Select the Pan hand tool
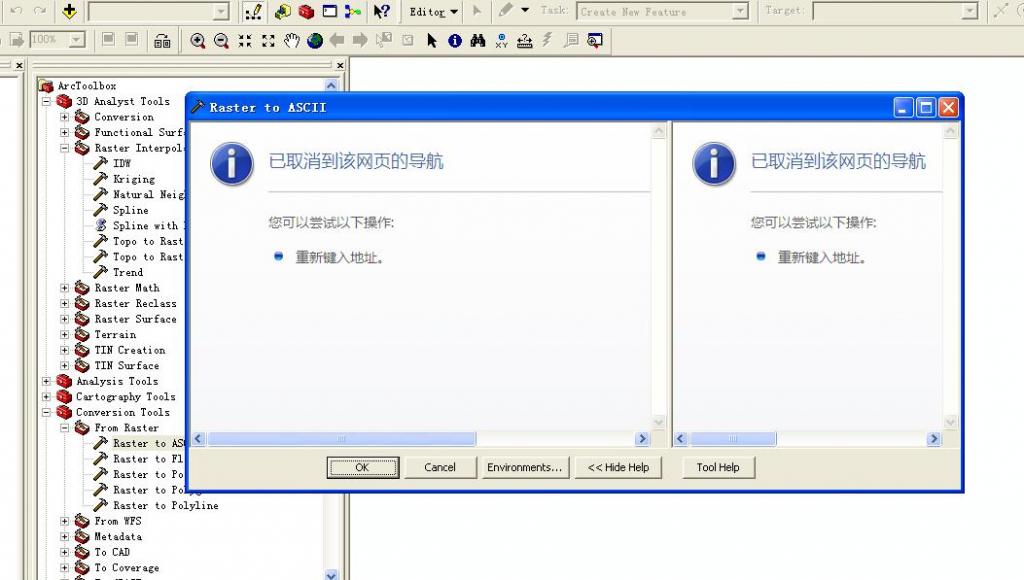 (291, 40)
